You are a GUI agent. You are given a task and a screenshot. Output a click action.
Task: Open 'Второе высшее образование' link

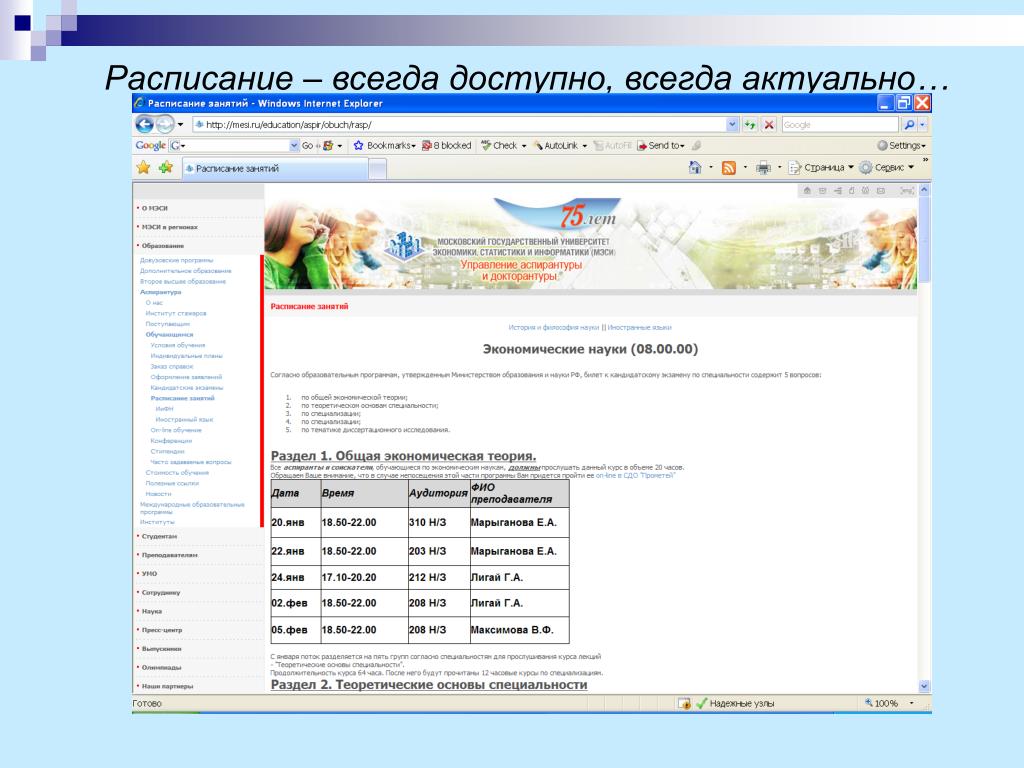(x=183, y=281)
